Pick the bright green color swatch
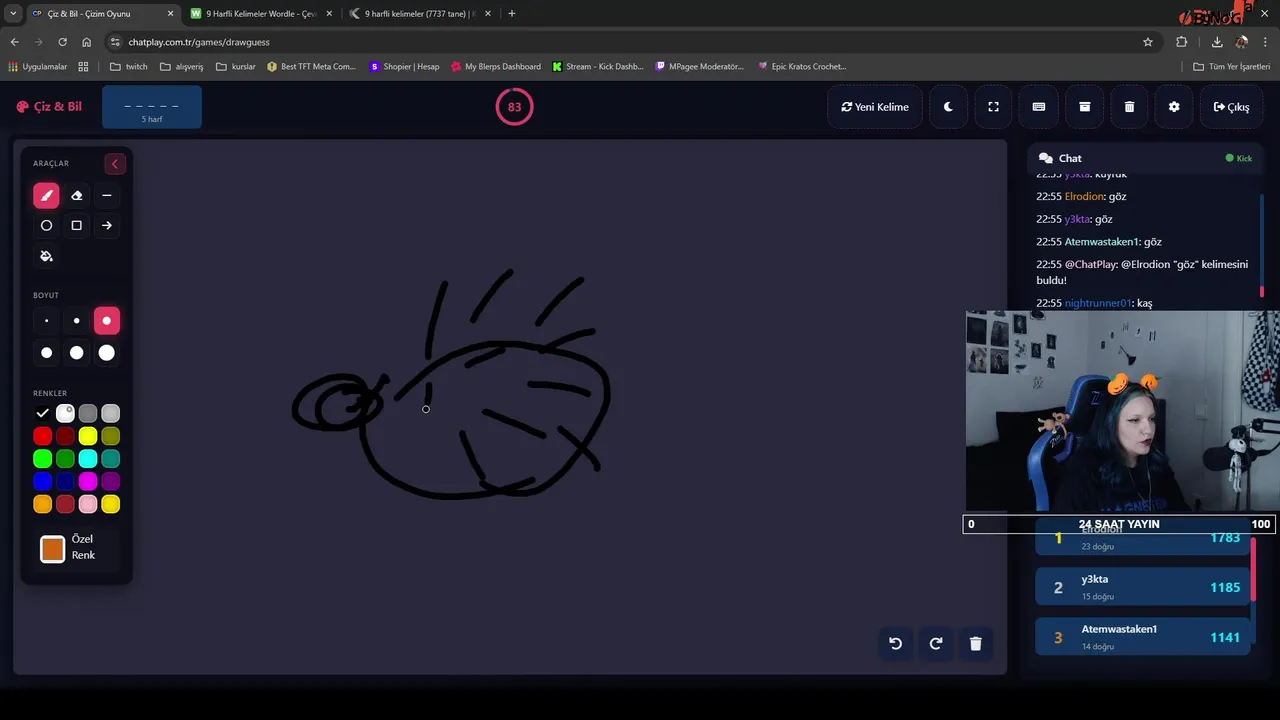The image size is (1280, 720). 42,459
